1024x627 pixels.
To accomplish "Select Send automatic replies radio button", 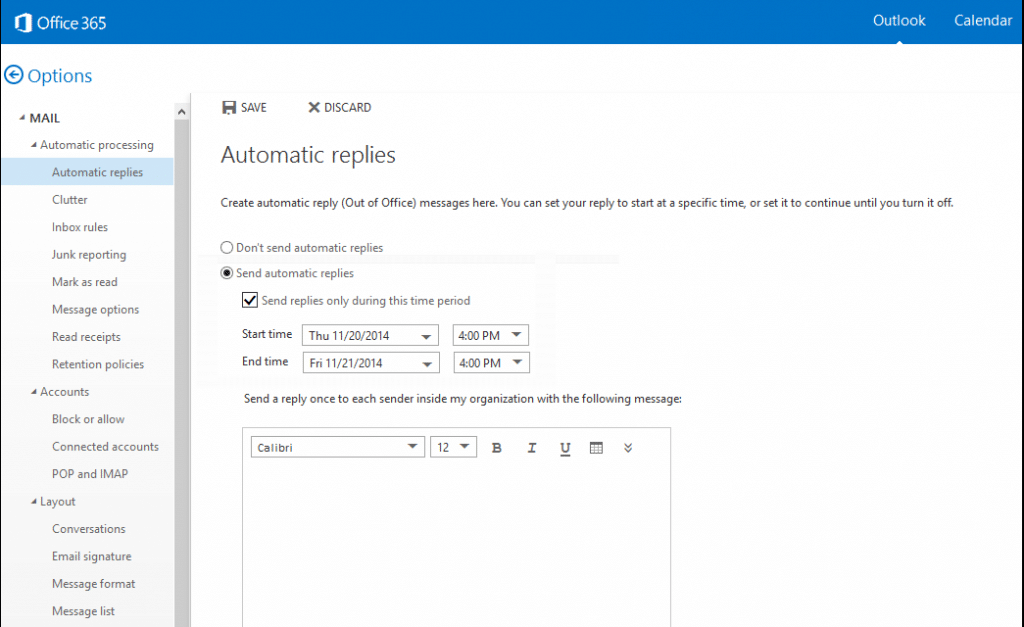I will (x=227, y=273).
